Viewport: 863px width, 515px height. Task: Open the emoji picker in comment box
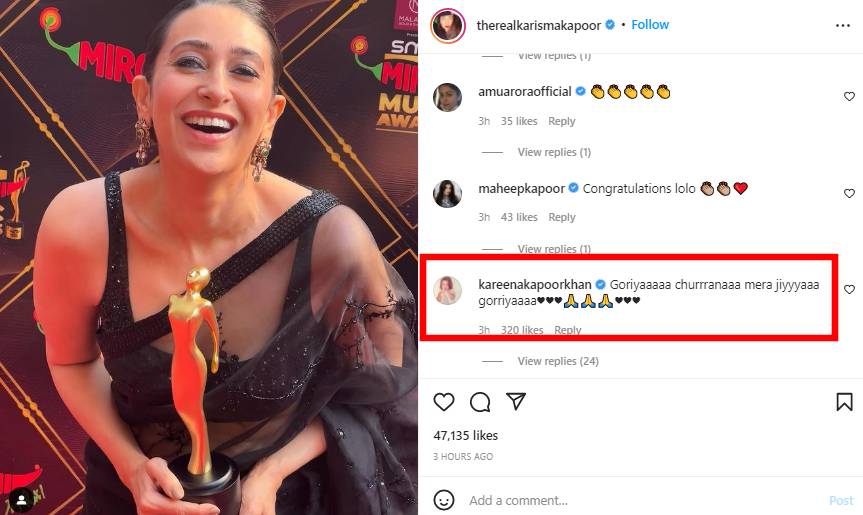(x=445, y=500)
